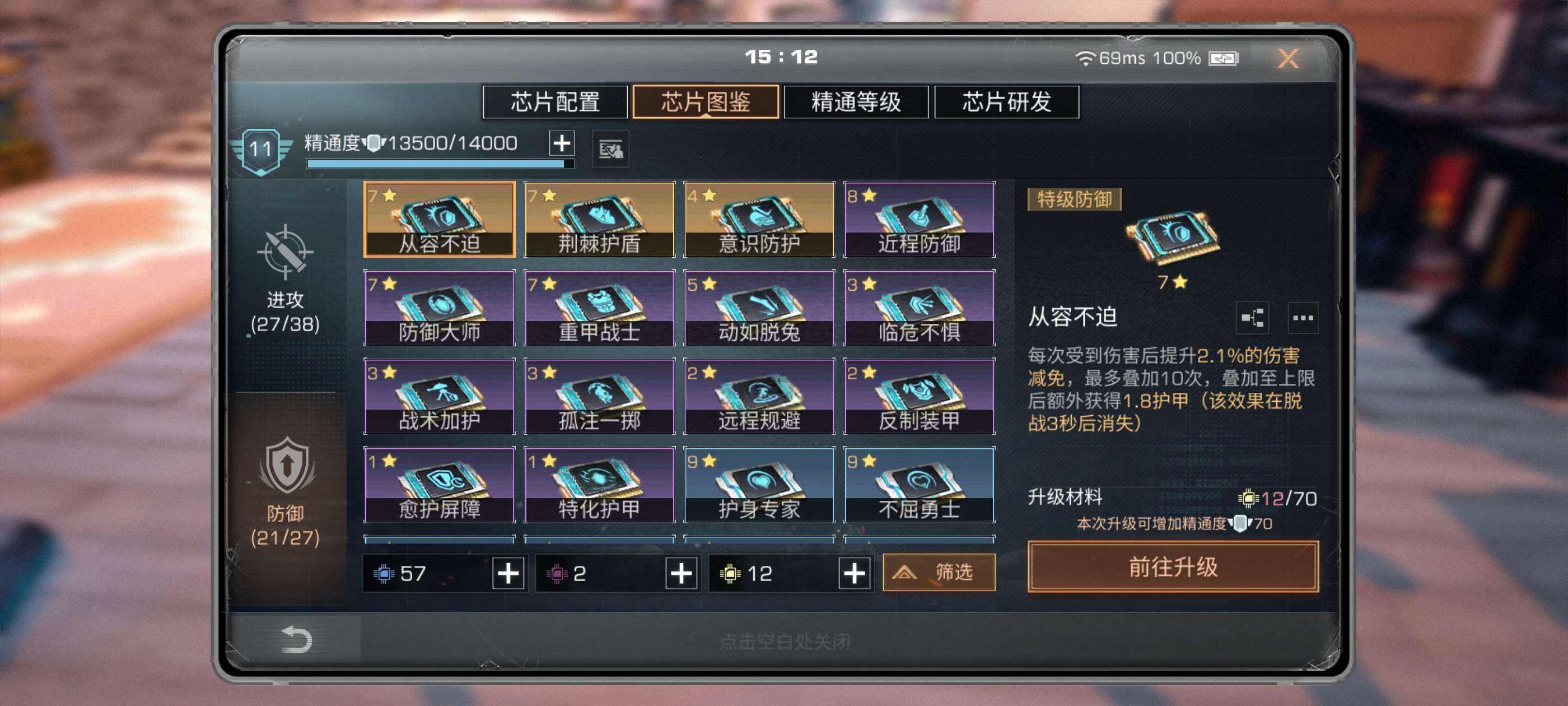The image size is (1568, 706).
Task: Select the 防御 defense shield category
Action: click(285, 491)
